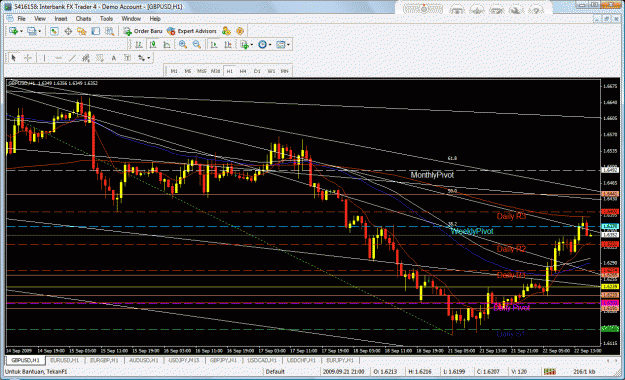Image resolution: width=625 pixels, height=380 pixels.
Task: Select the Text (A) tool
Action: [x=114, y=58]
